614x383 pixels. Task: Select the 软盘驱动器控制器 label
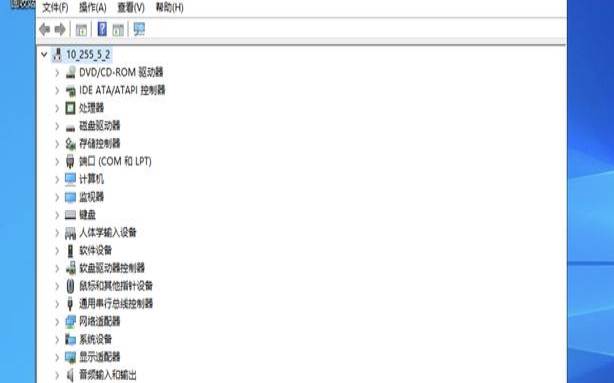[x=112, y=268]
